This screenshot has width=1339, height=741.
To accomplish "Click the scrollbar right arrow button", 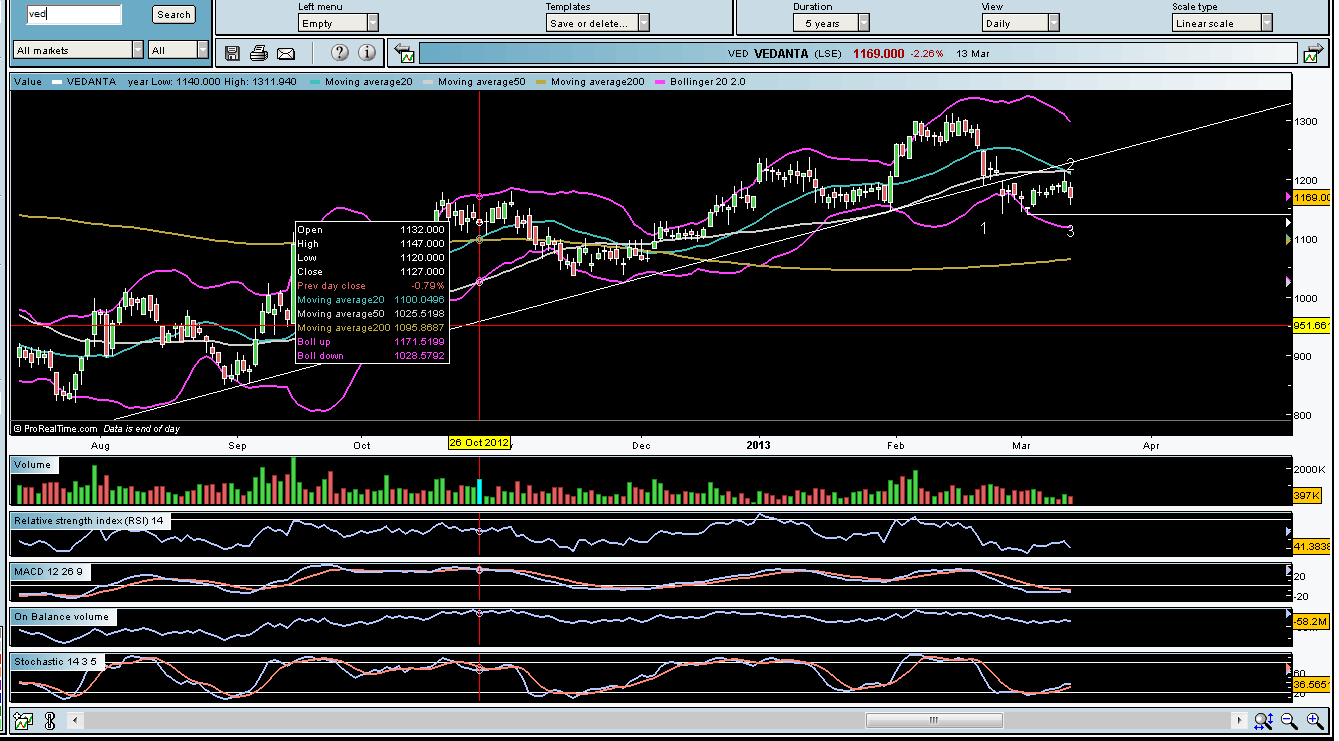I will coord(1240,720).
